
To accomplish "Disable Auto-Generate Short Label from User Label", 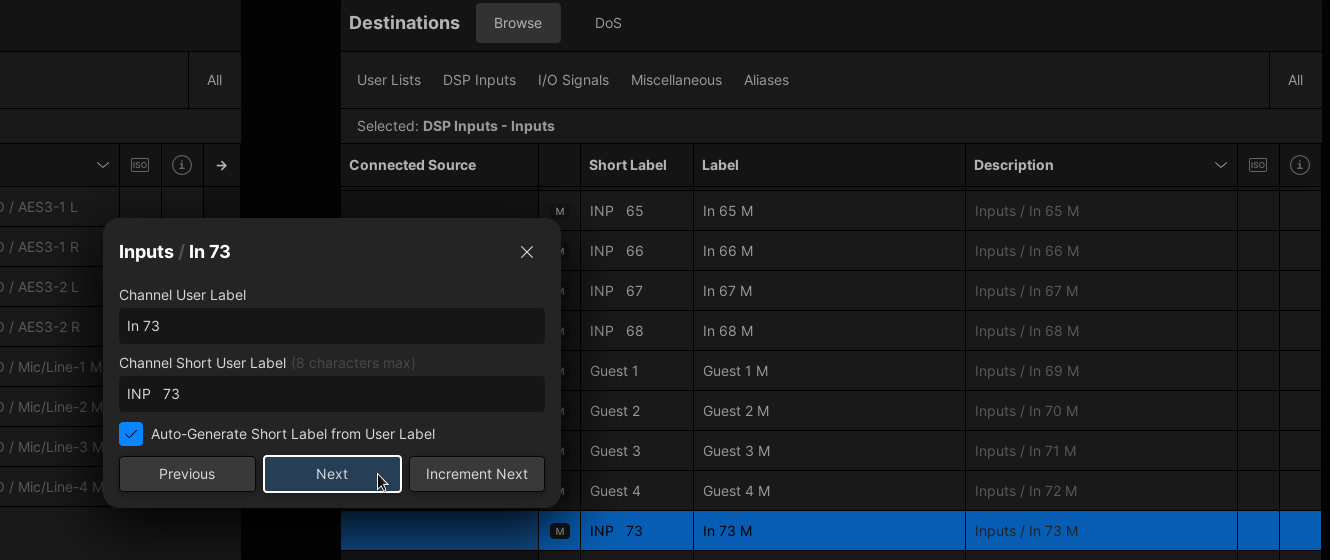I will pyautogui.click(x=131, y=434).
